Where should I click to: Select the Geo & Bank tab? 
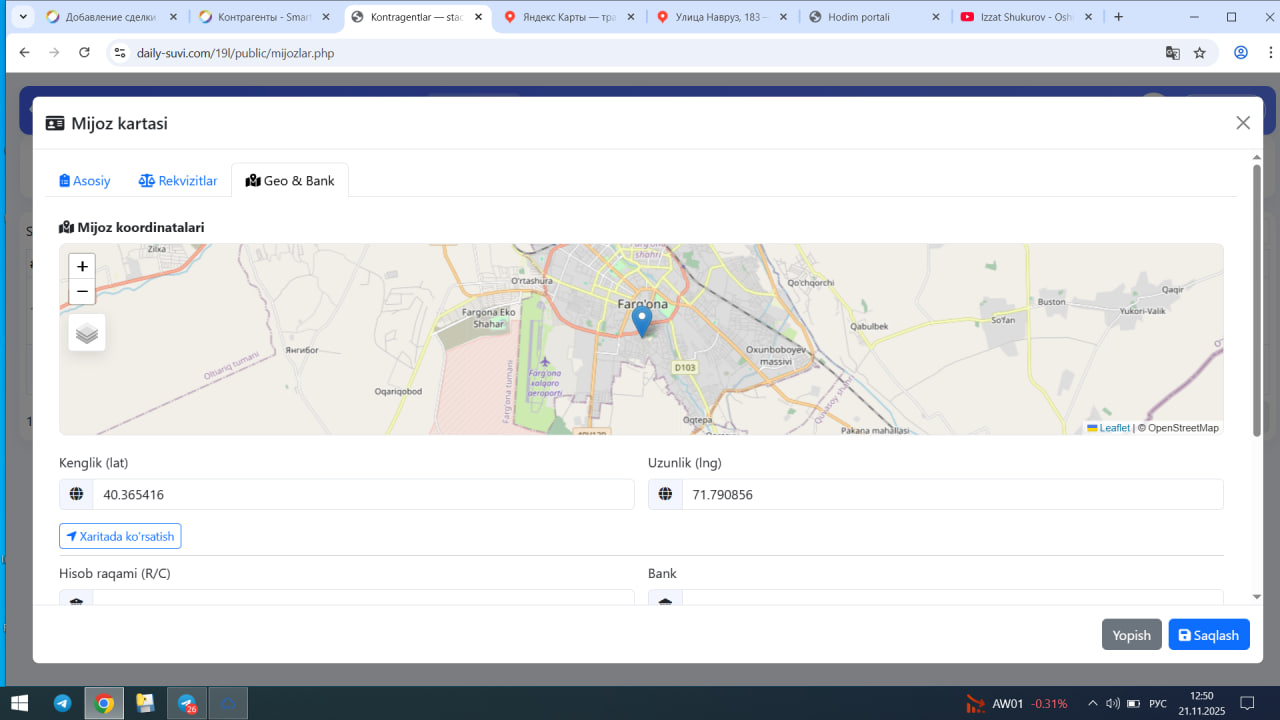[290, 181]
